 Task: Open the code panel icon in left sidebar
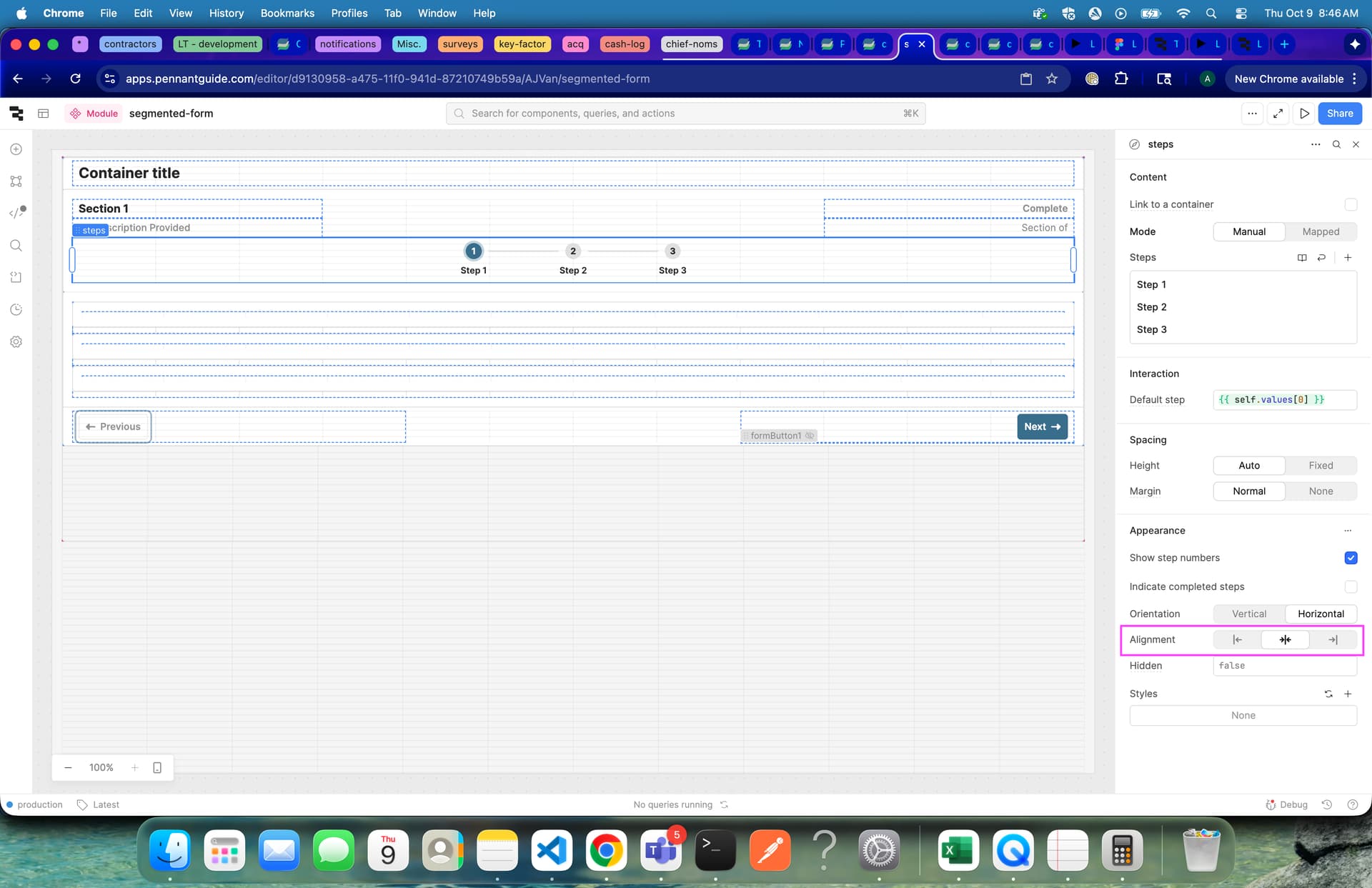(x=16, y=212)
